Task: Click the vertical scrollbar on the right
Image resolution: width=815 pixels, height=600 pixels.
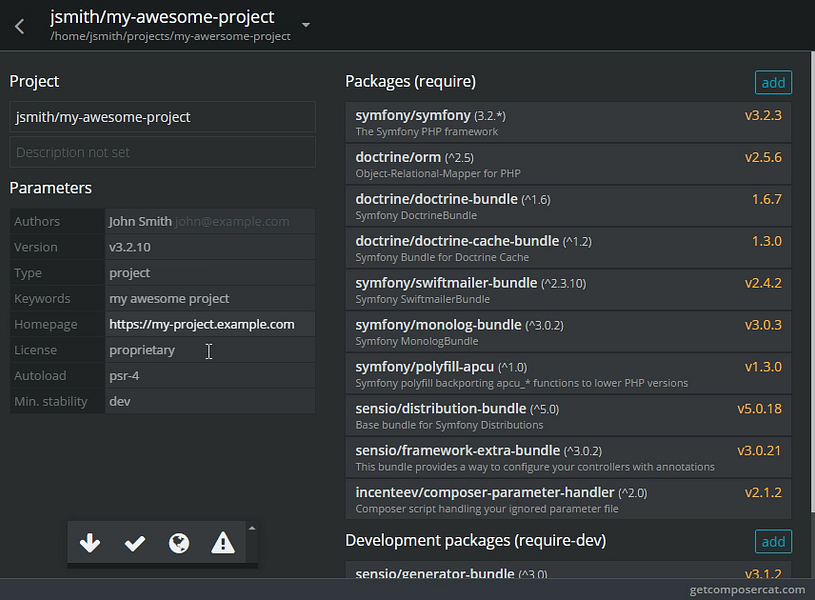Action: (x=812, y=281)
